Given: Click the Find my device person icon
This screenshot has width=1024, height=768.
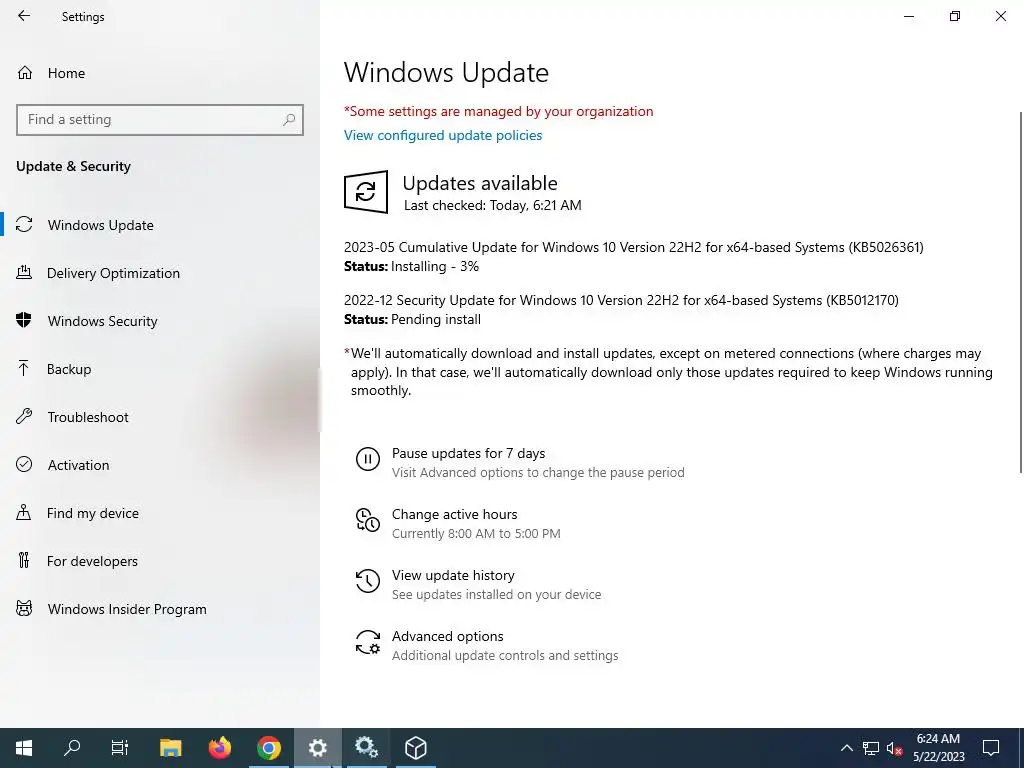Looking at the screenshot, I should point(24,512).
